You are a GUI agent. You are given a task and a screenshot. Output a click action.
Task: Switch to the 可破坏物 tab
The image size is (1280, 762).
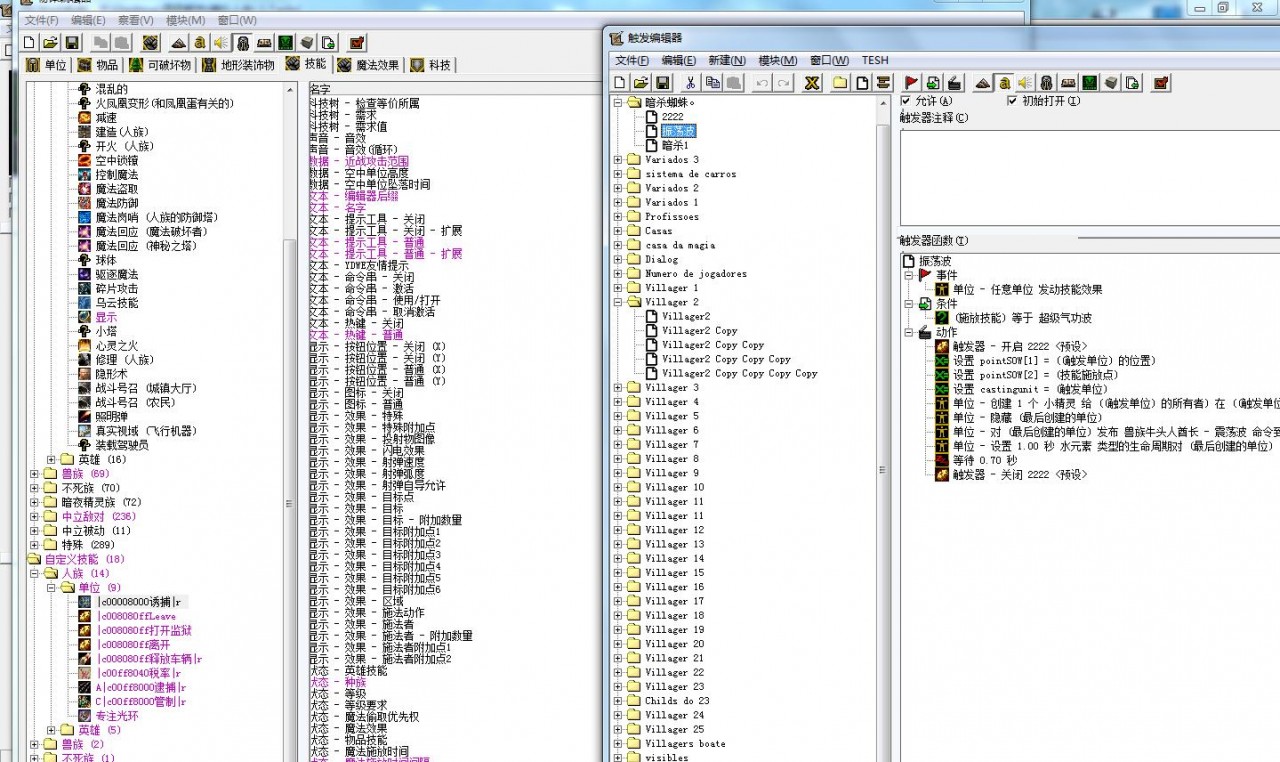coord(160,65)
